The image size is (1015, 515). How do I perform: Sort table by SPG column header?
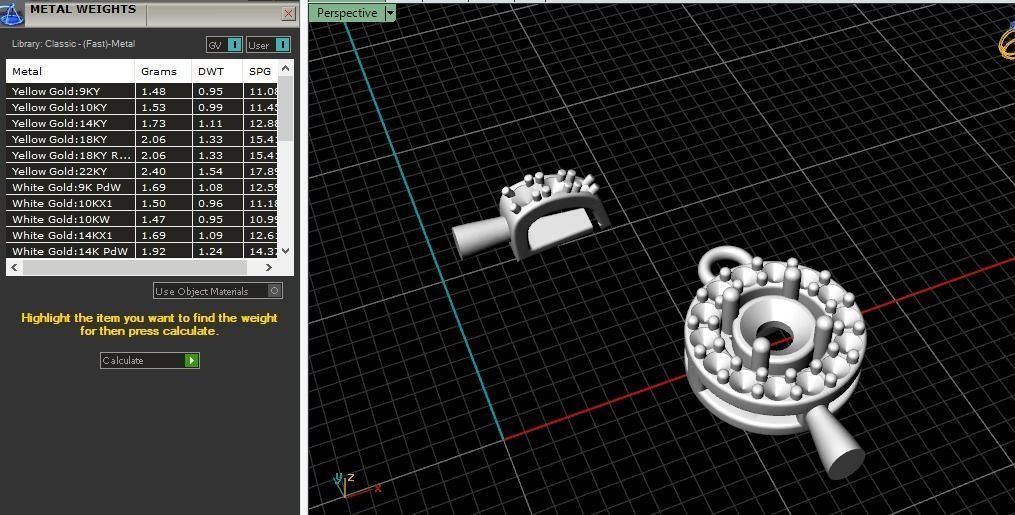(x=260, y=71)
